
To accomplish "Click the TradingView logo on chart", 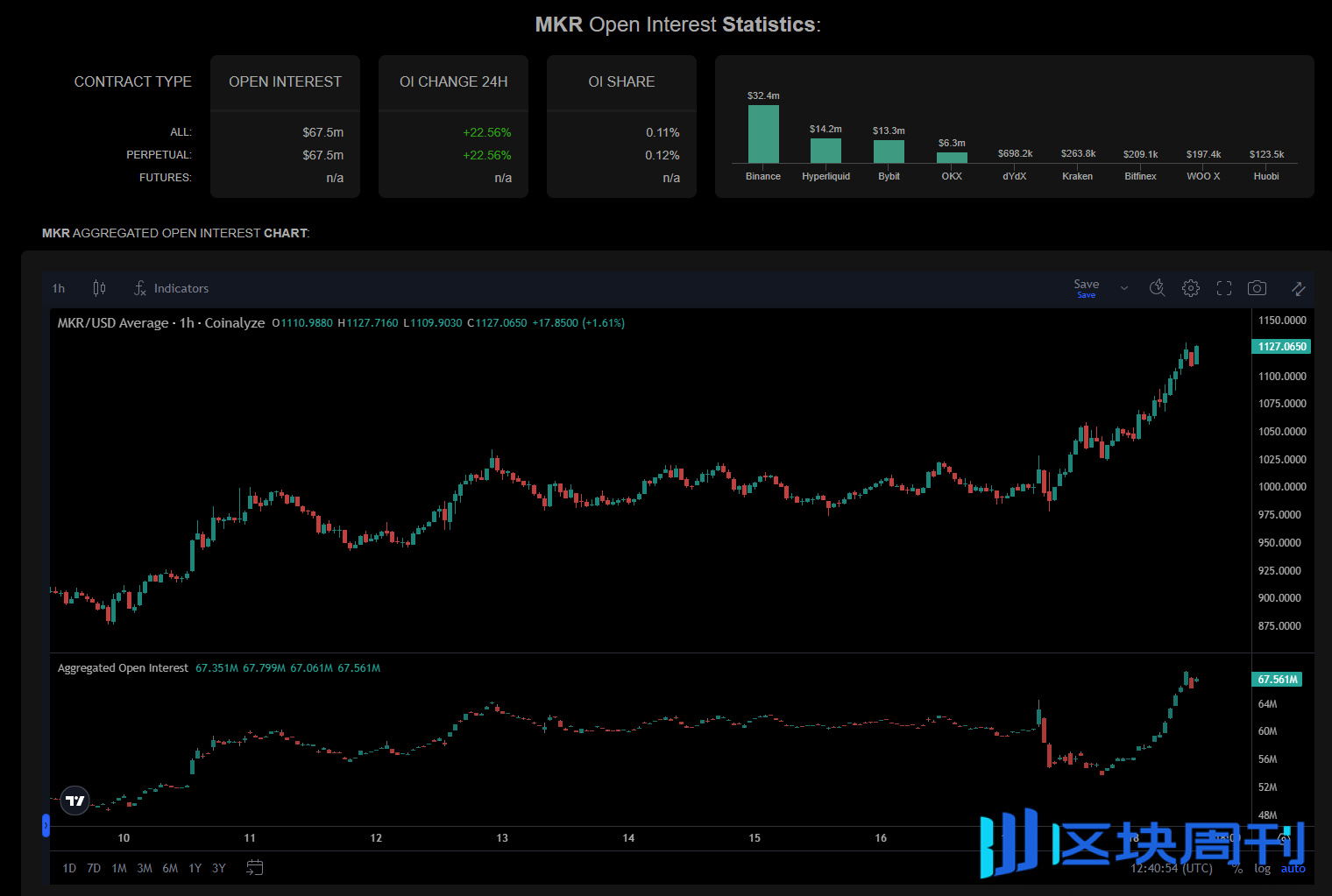I will [75, 801].
